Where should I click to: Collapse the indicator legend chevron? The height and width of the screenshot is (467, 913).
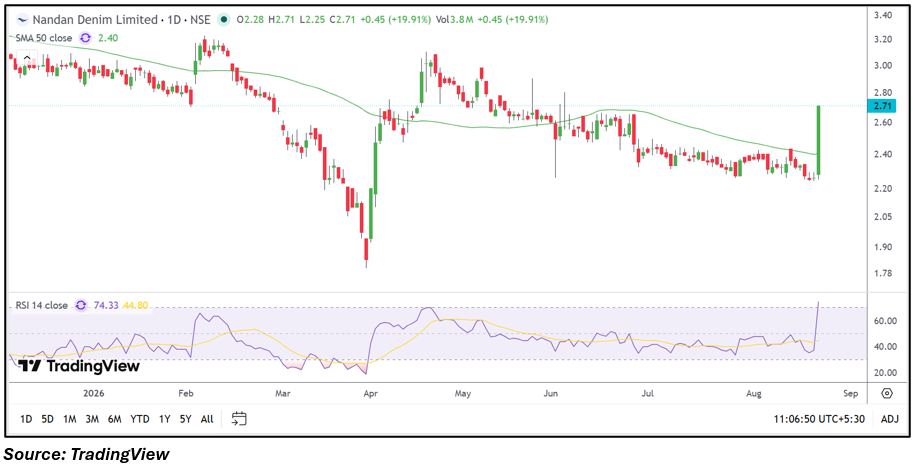tap(26, 58)
